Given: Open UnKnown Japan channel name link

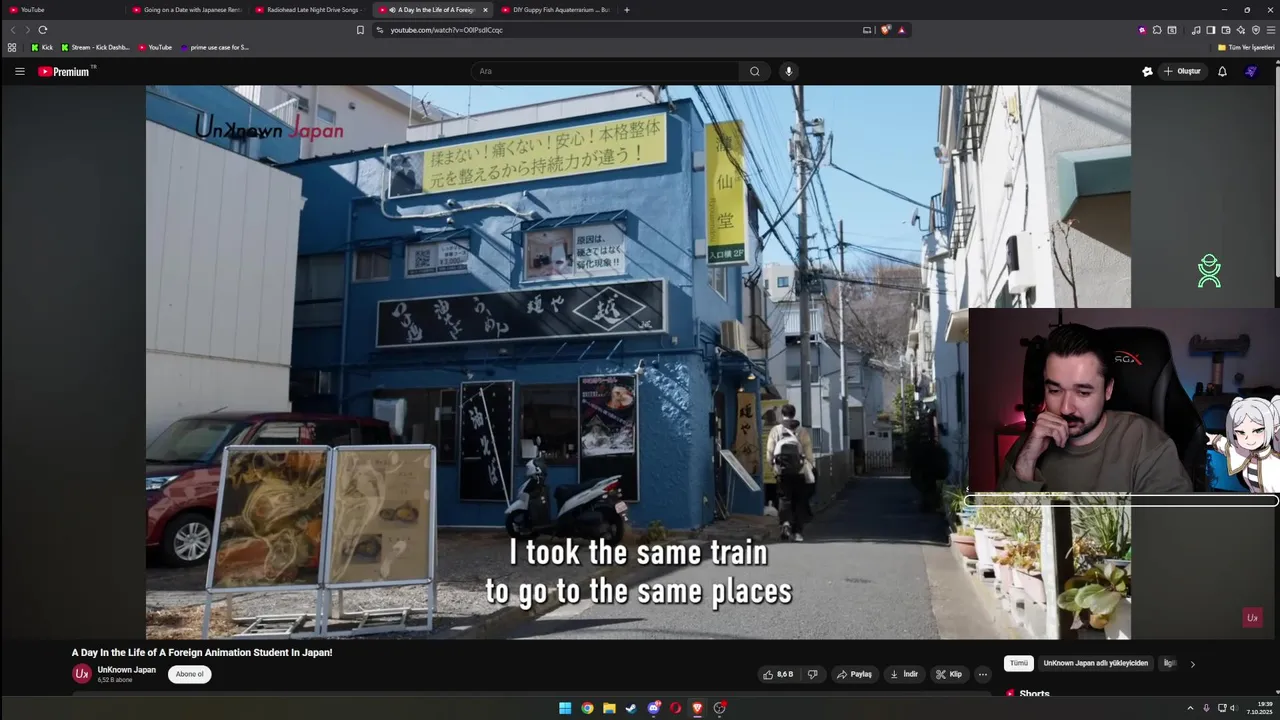Looking at the screenshot, I should (126, 670).
